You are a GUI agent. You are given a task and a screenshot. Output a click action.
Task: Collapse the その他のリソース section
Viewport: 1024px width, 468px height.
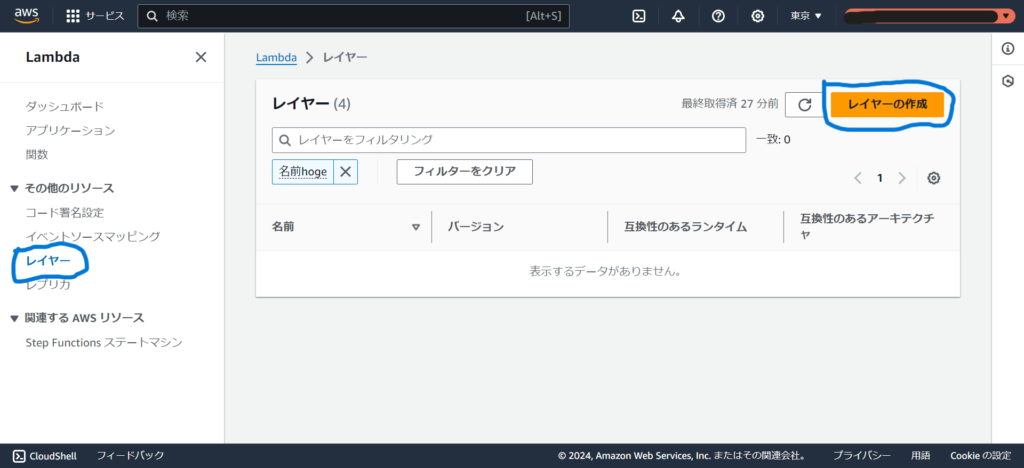click(14, 188)
